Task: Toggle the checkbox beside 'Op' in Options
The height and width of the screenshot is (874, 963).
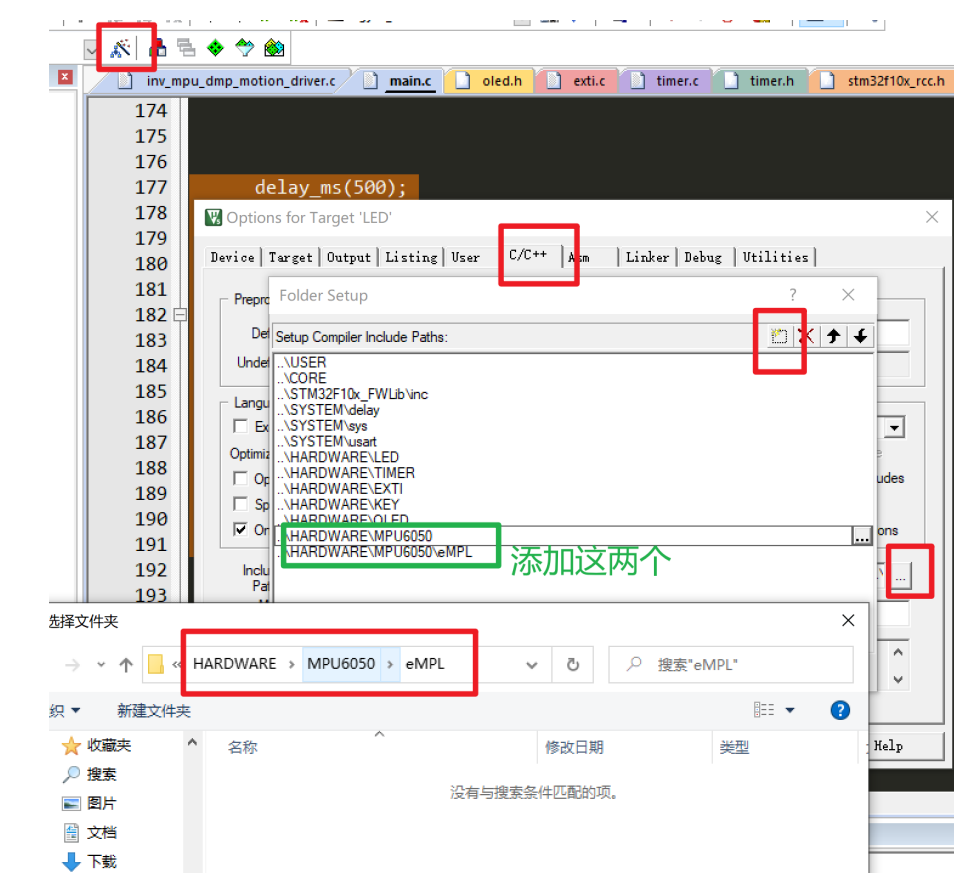Action: click(x=241, y=478)
